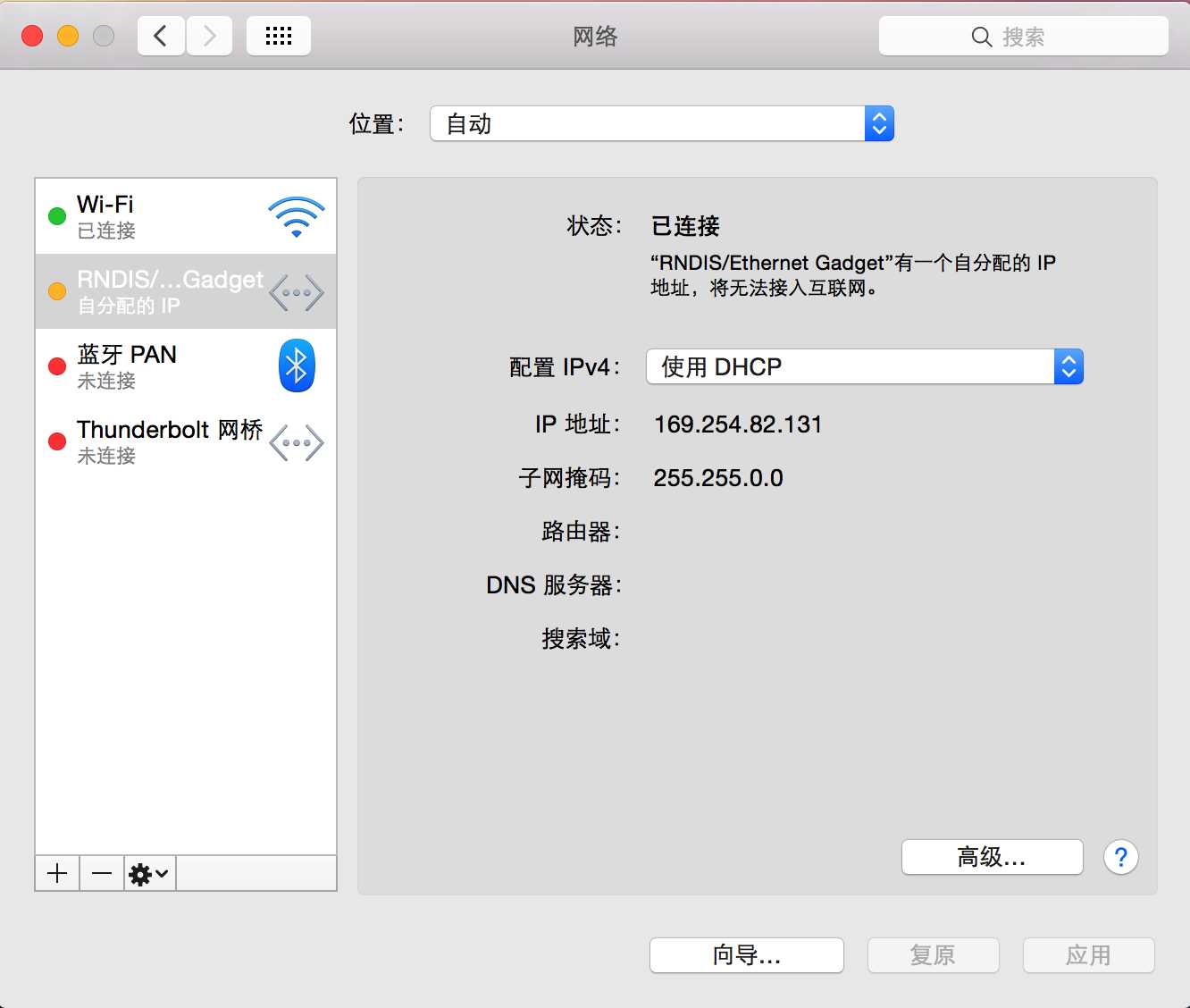1190x1008 pixels.
Task: Select the RNDIS/Ethernet Gadget service
Action: [x=186, y=291]
